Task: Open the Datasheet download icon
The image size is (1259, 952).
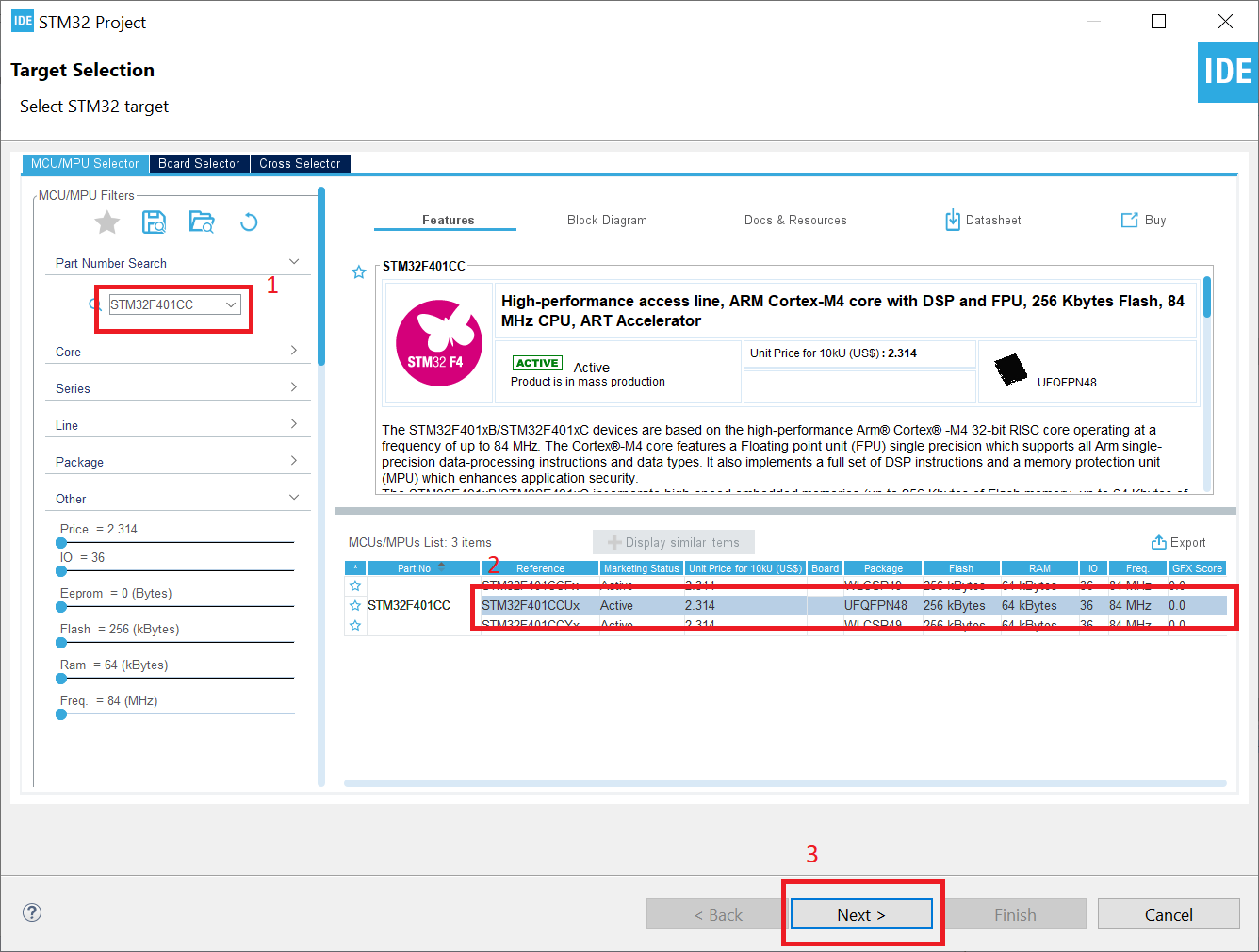Action: coord(953,220)
